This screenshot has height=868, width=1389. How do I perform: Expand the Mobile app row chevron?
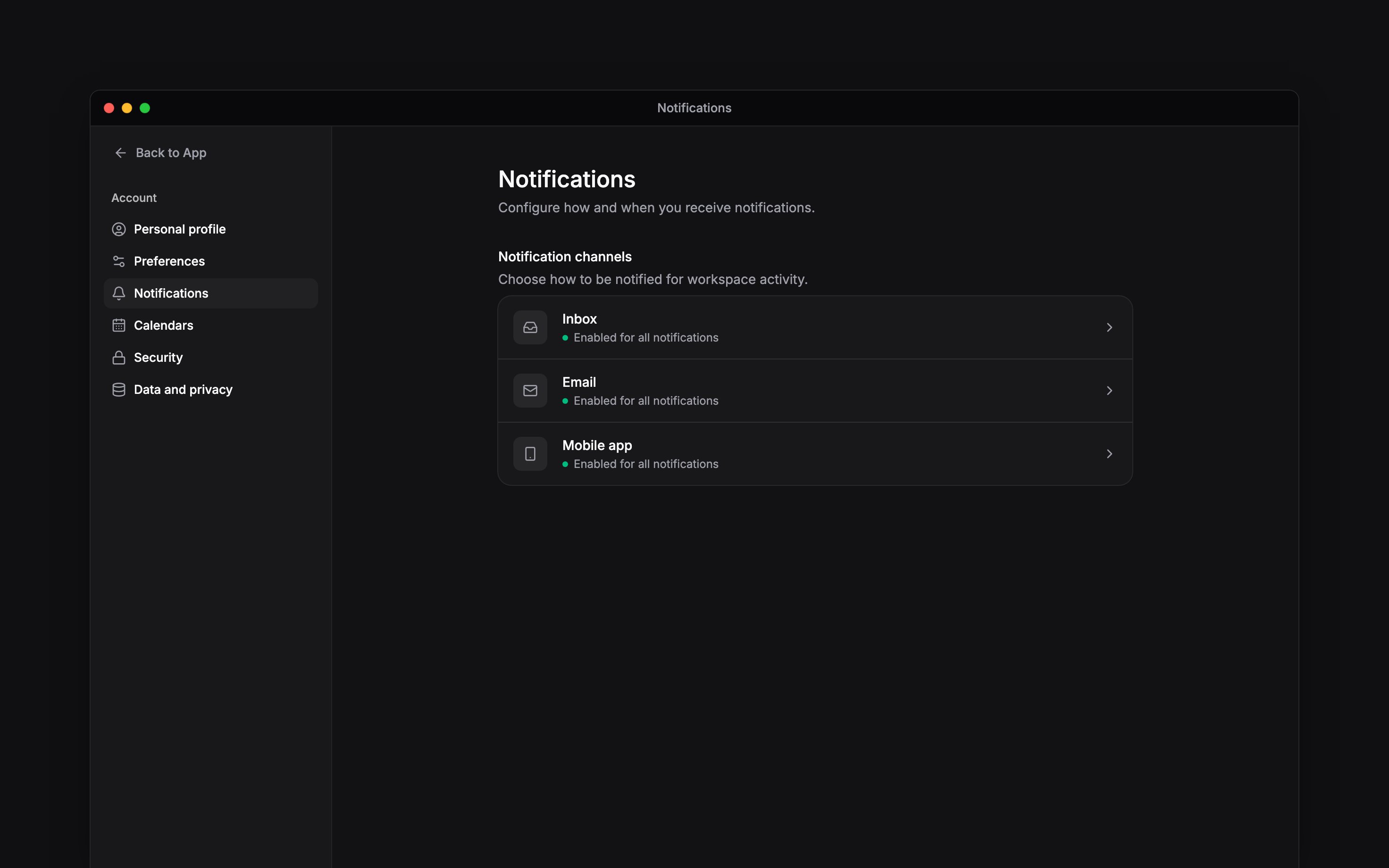(x=1110, y=453)
